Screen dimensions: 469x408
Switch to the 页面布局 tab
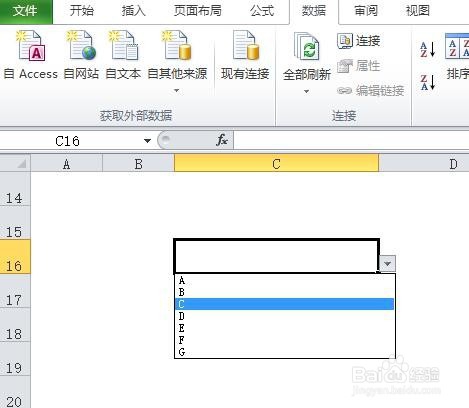coord(198,11)
